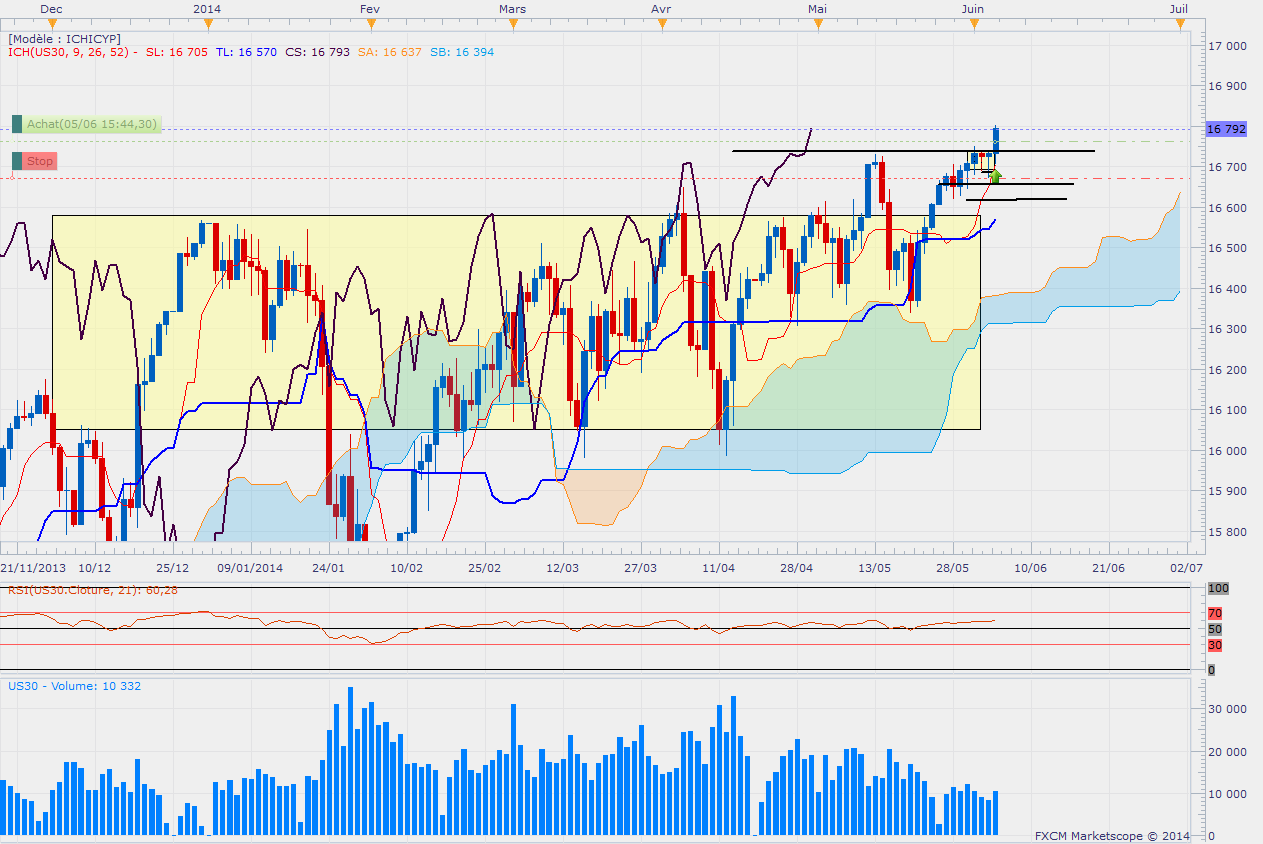
Task: Click the 11/04 date label
Action: [719, 567]
